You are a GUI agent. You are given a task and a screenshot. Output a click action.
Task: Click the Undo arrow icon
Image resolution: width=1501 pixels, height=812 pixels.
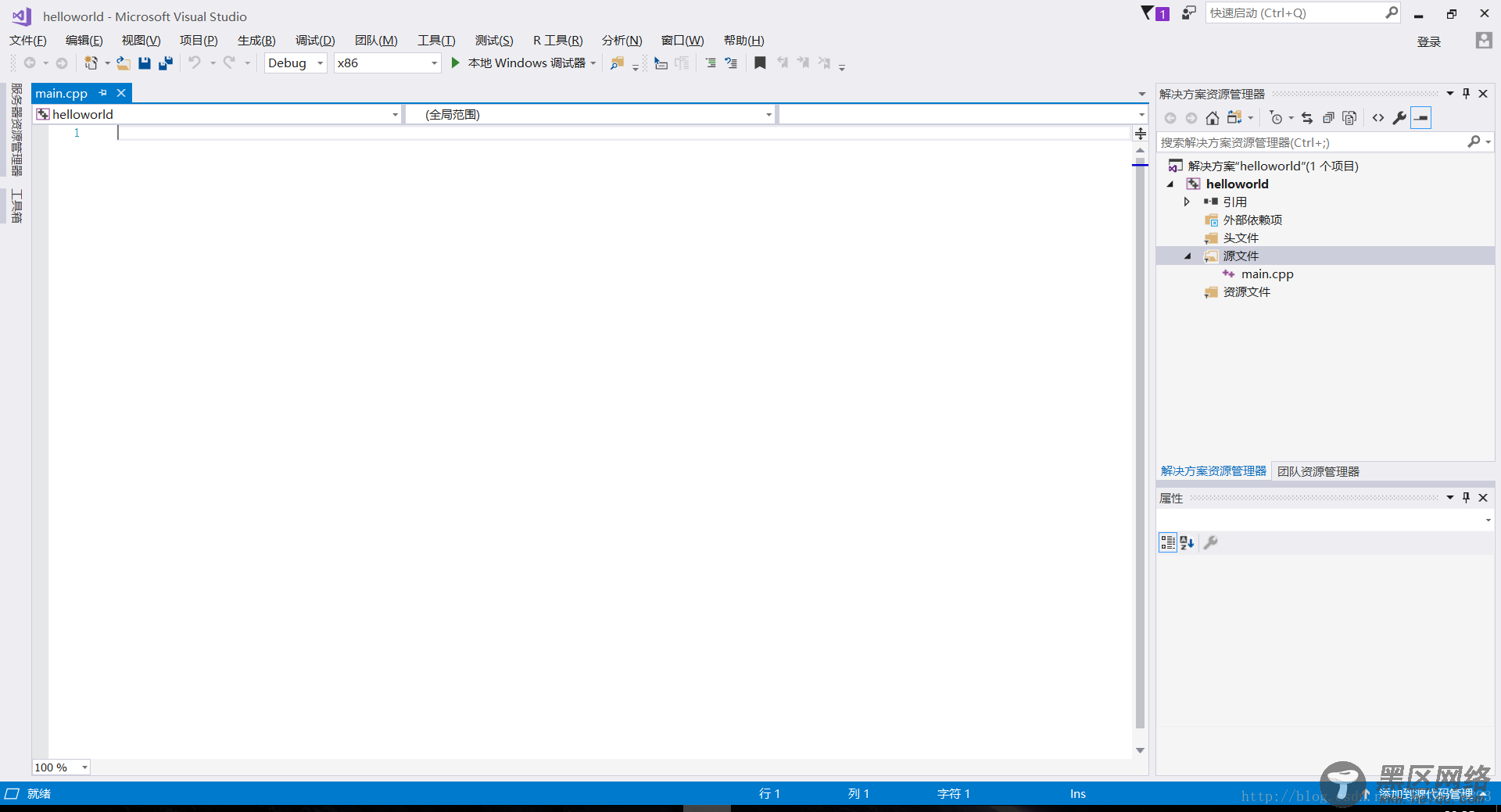point(195,63)
